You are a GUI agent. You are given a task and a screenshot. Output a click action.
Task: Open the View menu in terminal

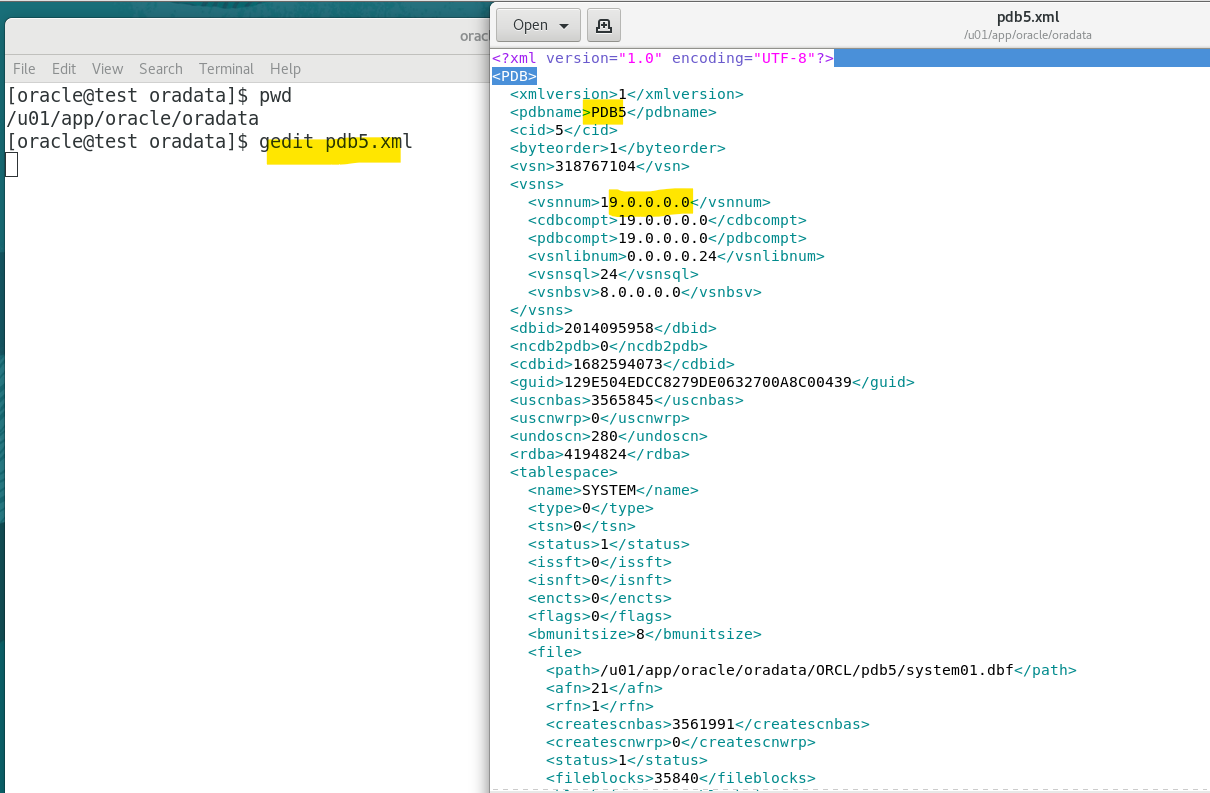pyautogui.click(x=107, y=68)
